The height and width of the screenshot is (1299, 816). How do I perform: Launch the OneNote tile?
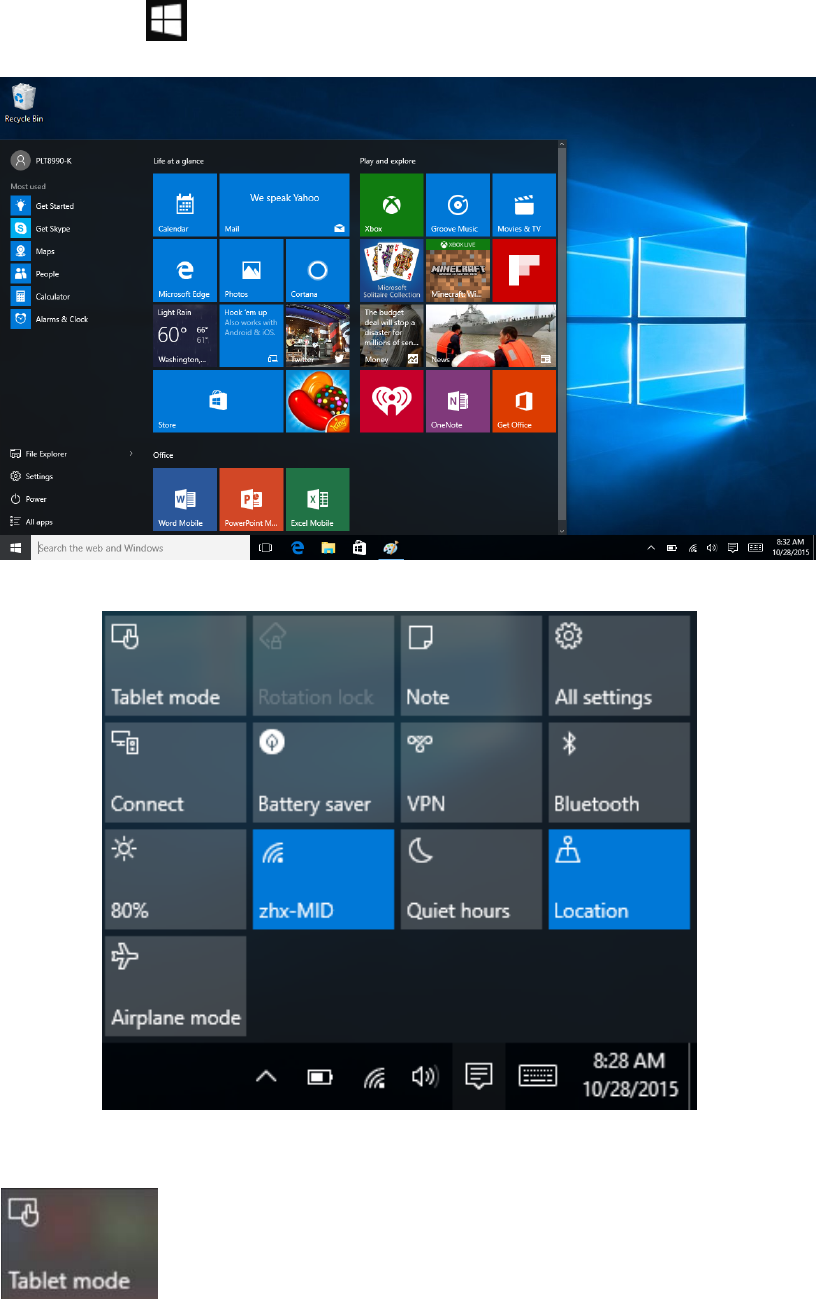pyautogui.click(x=458, y=401)
